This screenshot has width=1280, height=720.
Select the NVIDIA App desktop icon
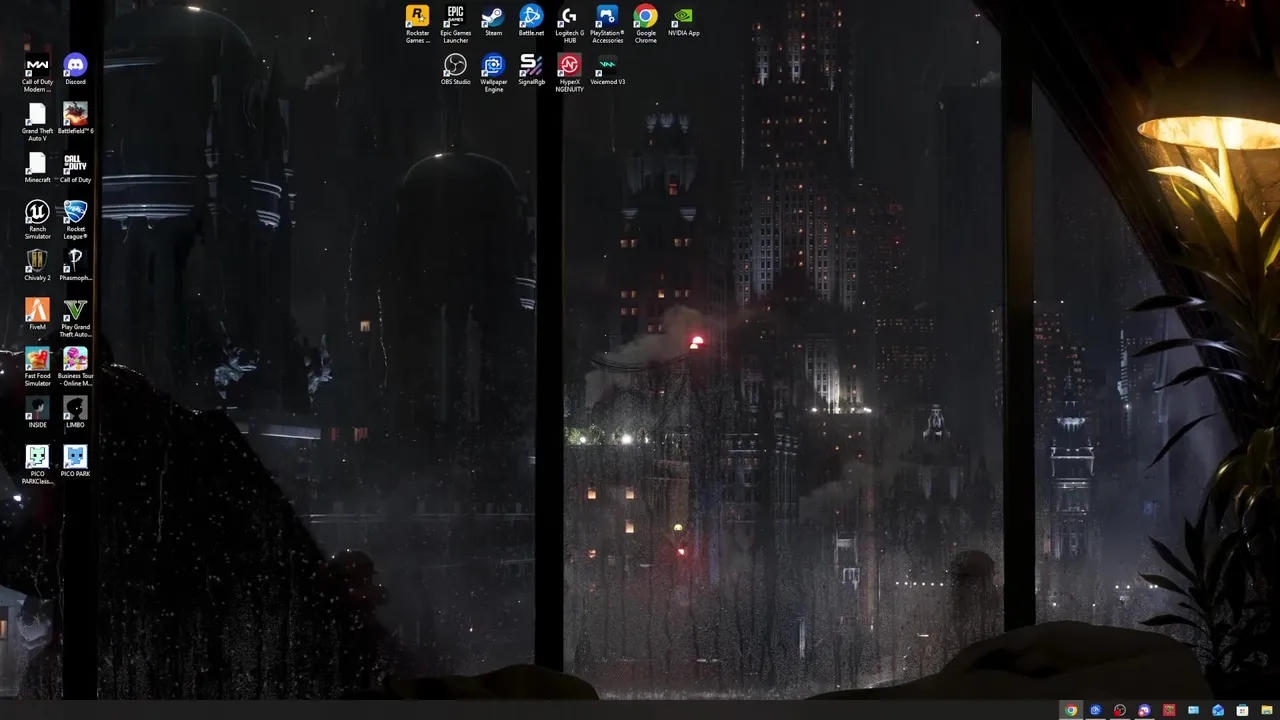pos(684,21)
